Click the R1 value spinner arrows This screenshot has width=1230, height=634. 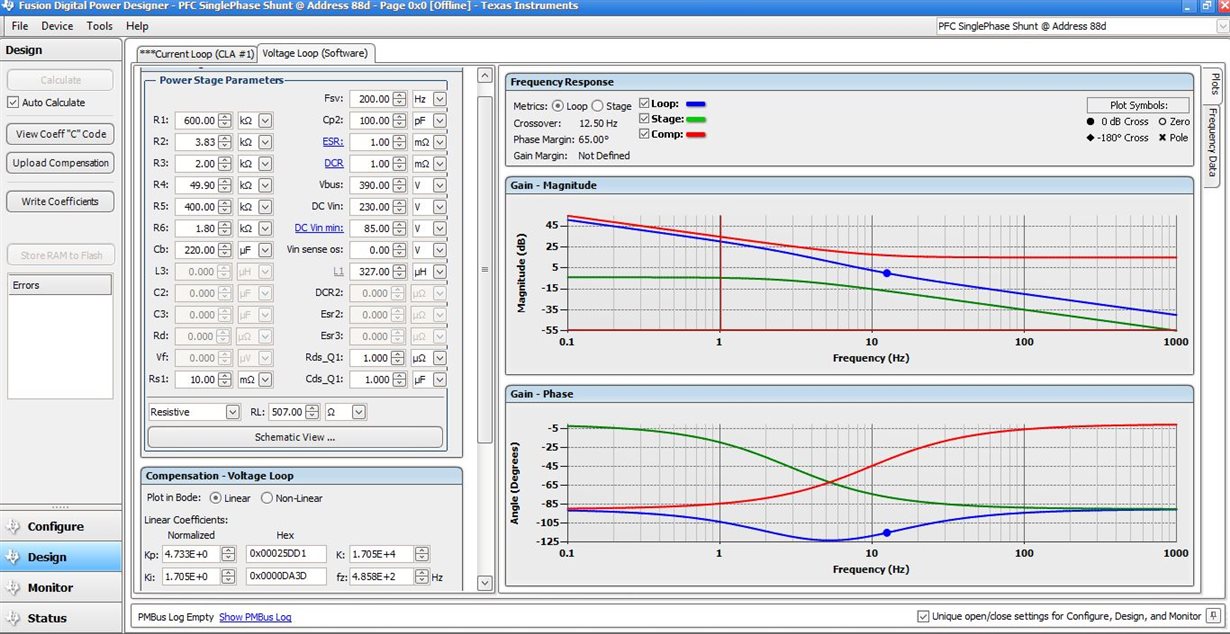[x=225, y=120]
